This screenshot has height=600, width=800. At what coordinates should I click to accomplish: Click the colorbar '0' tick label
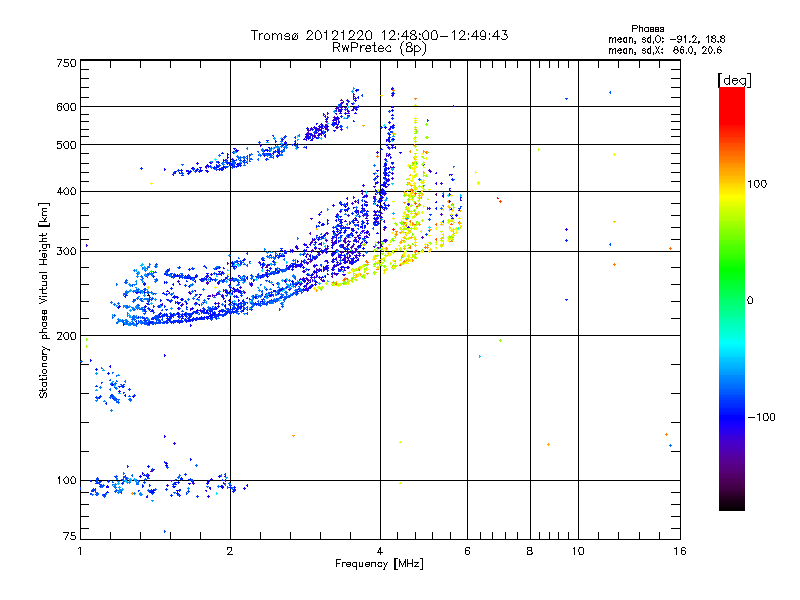coord(750,300)
